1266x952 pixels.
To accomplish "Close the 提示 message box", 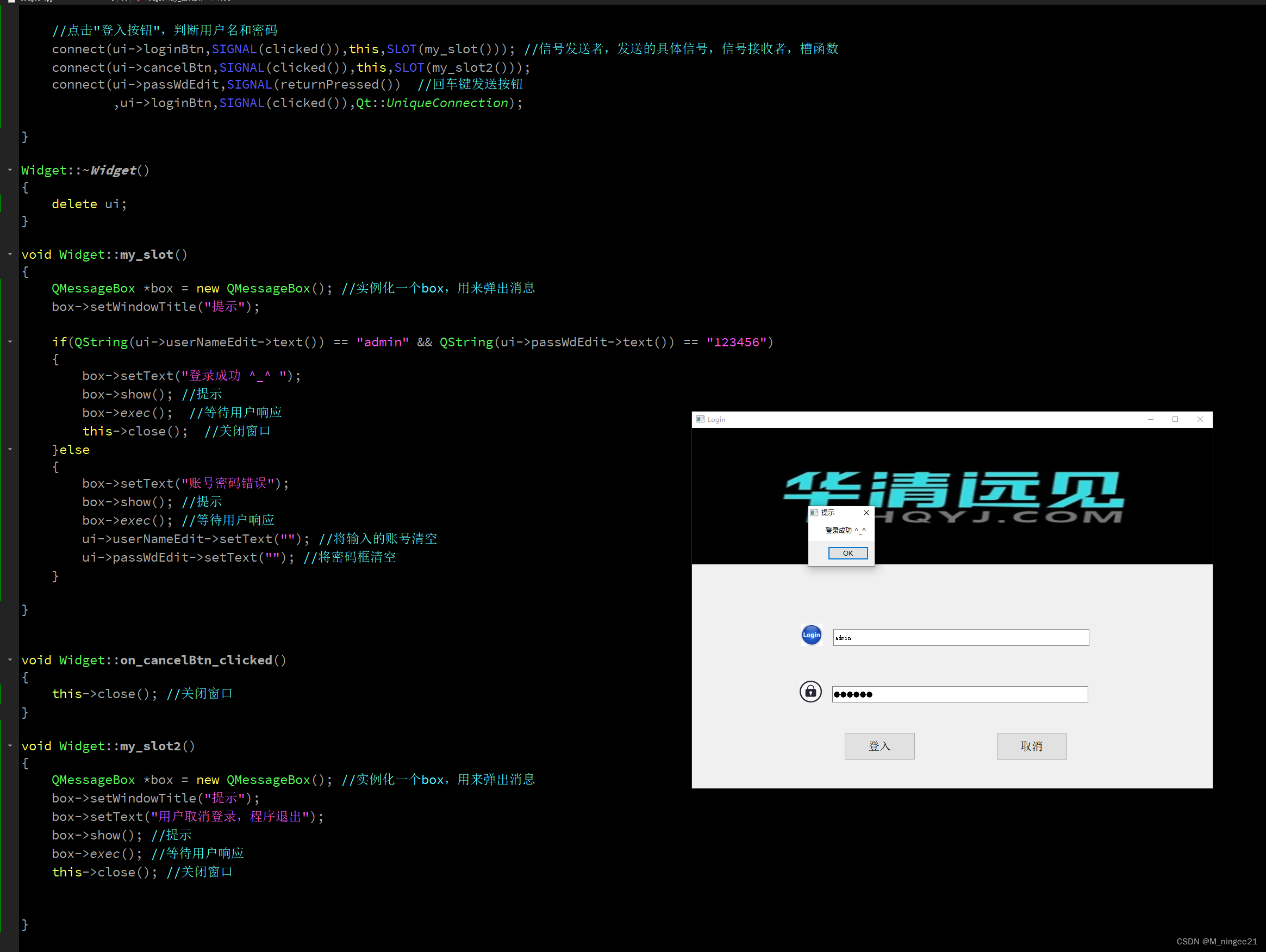I will pos(866,512).
